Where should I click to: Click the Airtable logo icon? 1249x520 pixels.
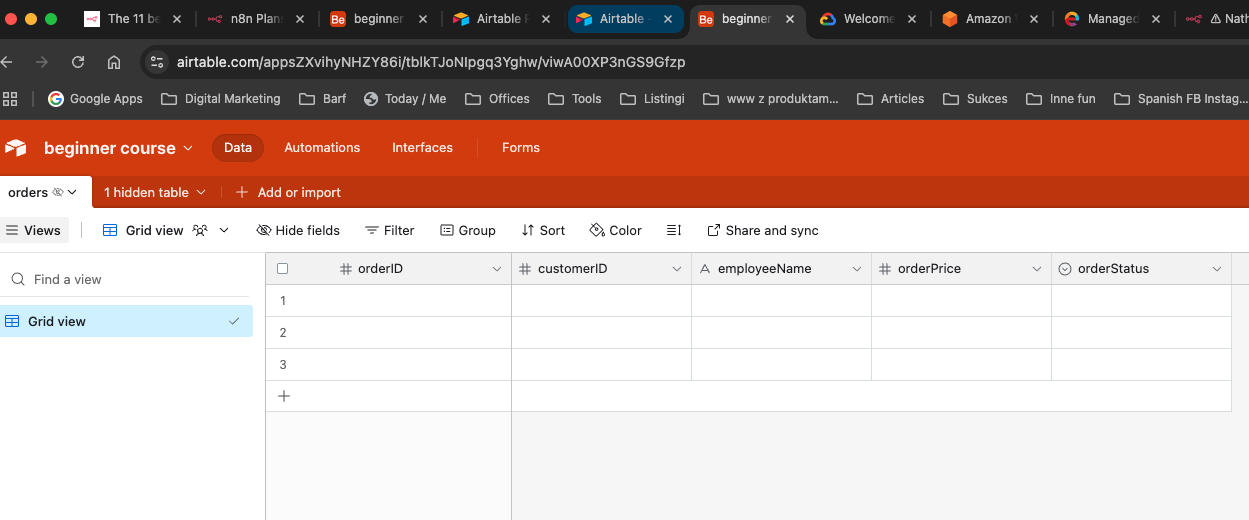[16, 148]
